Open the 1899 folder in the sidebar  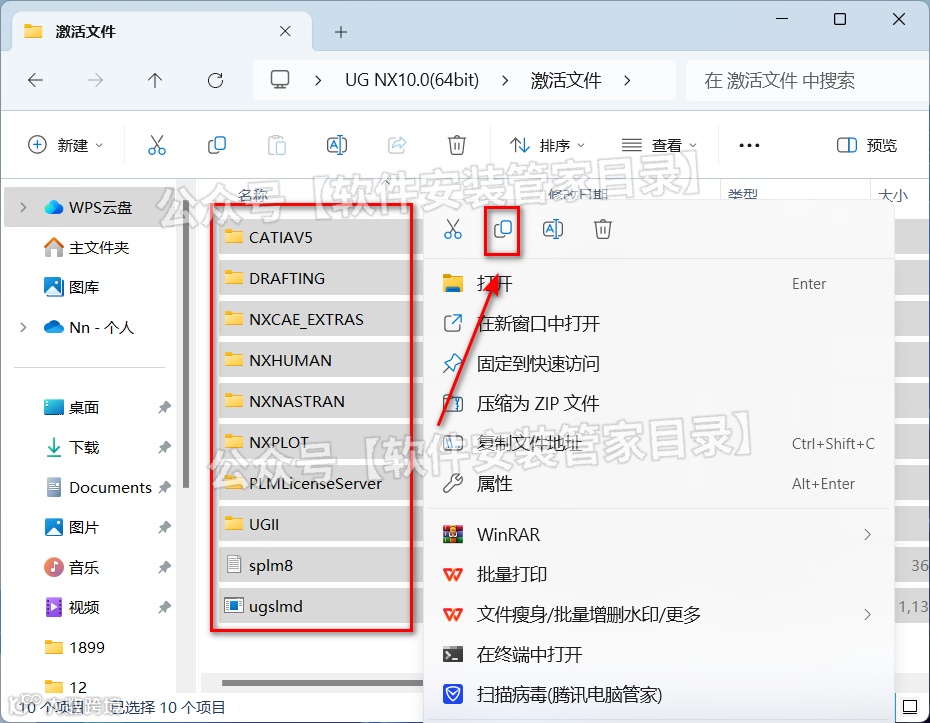(75, 647)
